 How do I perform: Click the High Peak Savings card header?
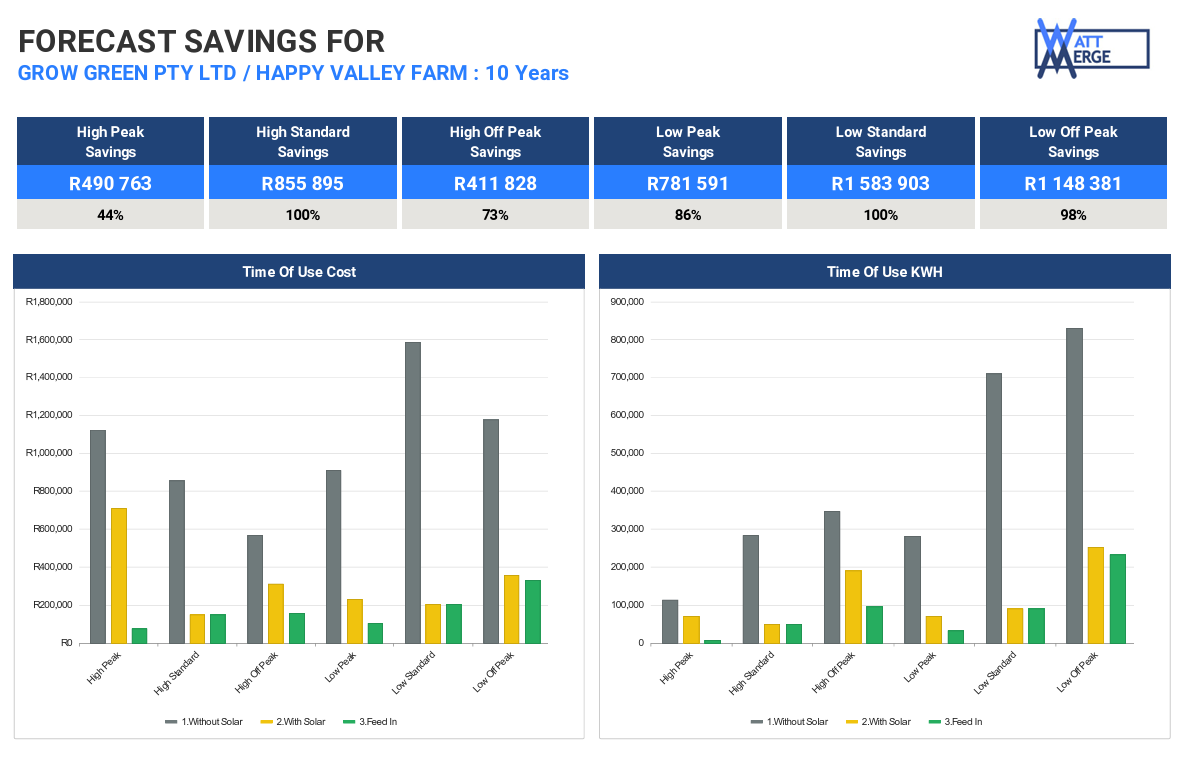pos(110,142)
